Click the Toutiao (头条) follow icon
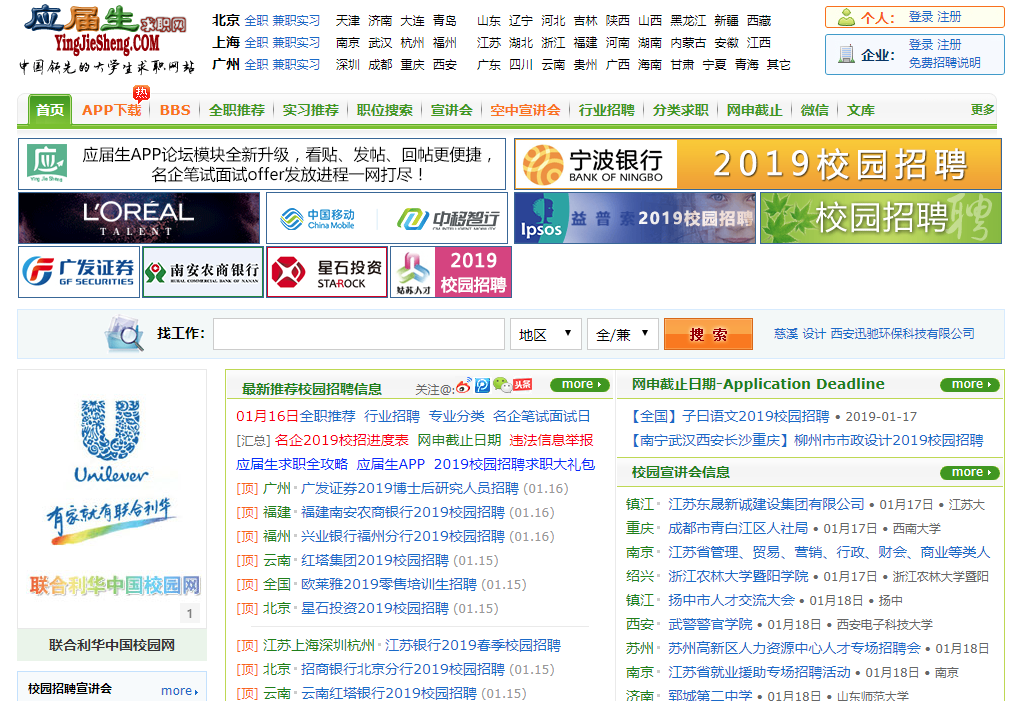Viewport: 1014px width, 701px height. click(522, 385)
